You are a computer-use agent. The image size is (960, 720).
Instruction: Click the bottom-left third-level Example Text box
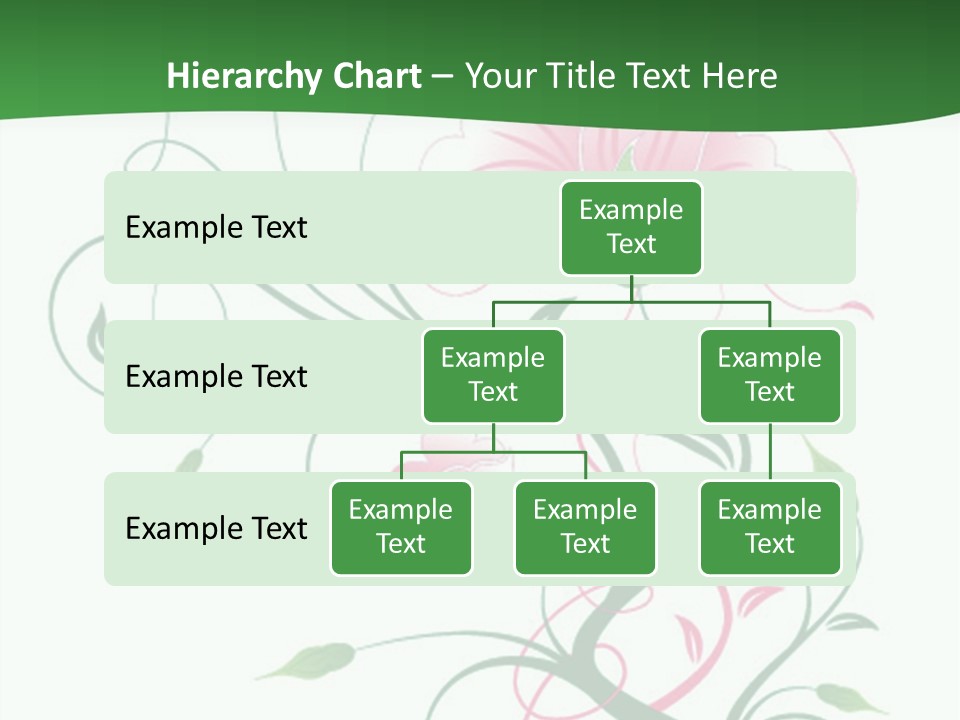[401, 527]
